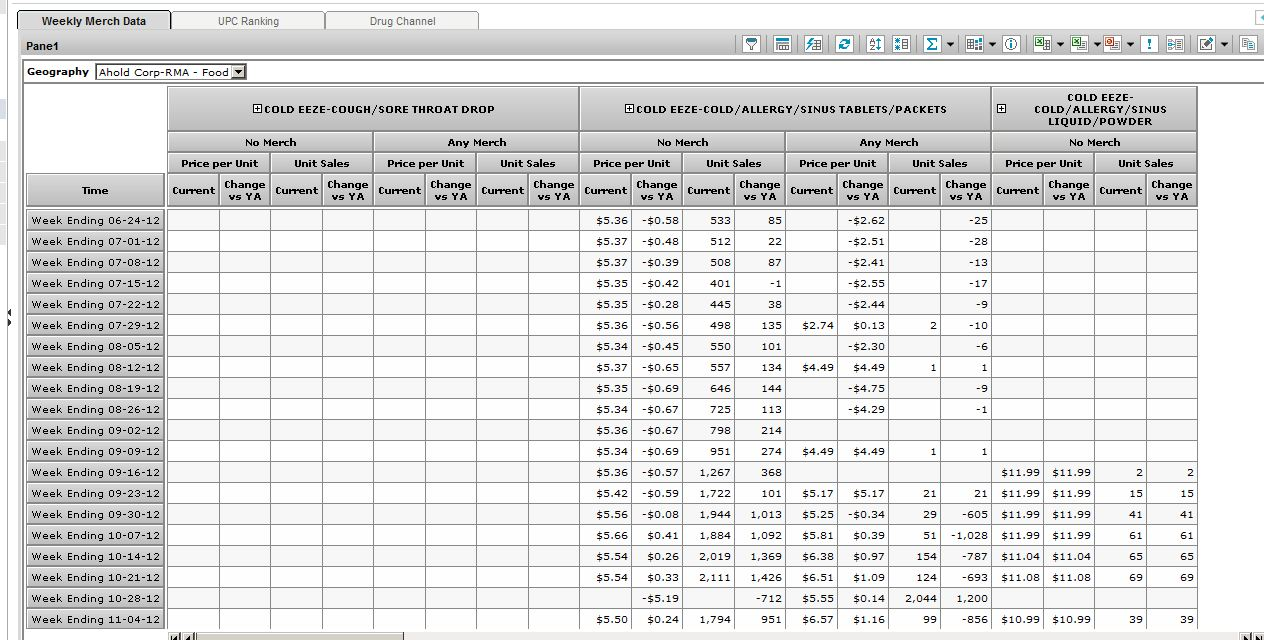
Task: Open the Geography dropdown
Action: [238, 72]
